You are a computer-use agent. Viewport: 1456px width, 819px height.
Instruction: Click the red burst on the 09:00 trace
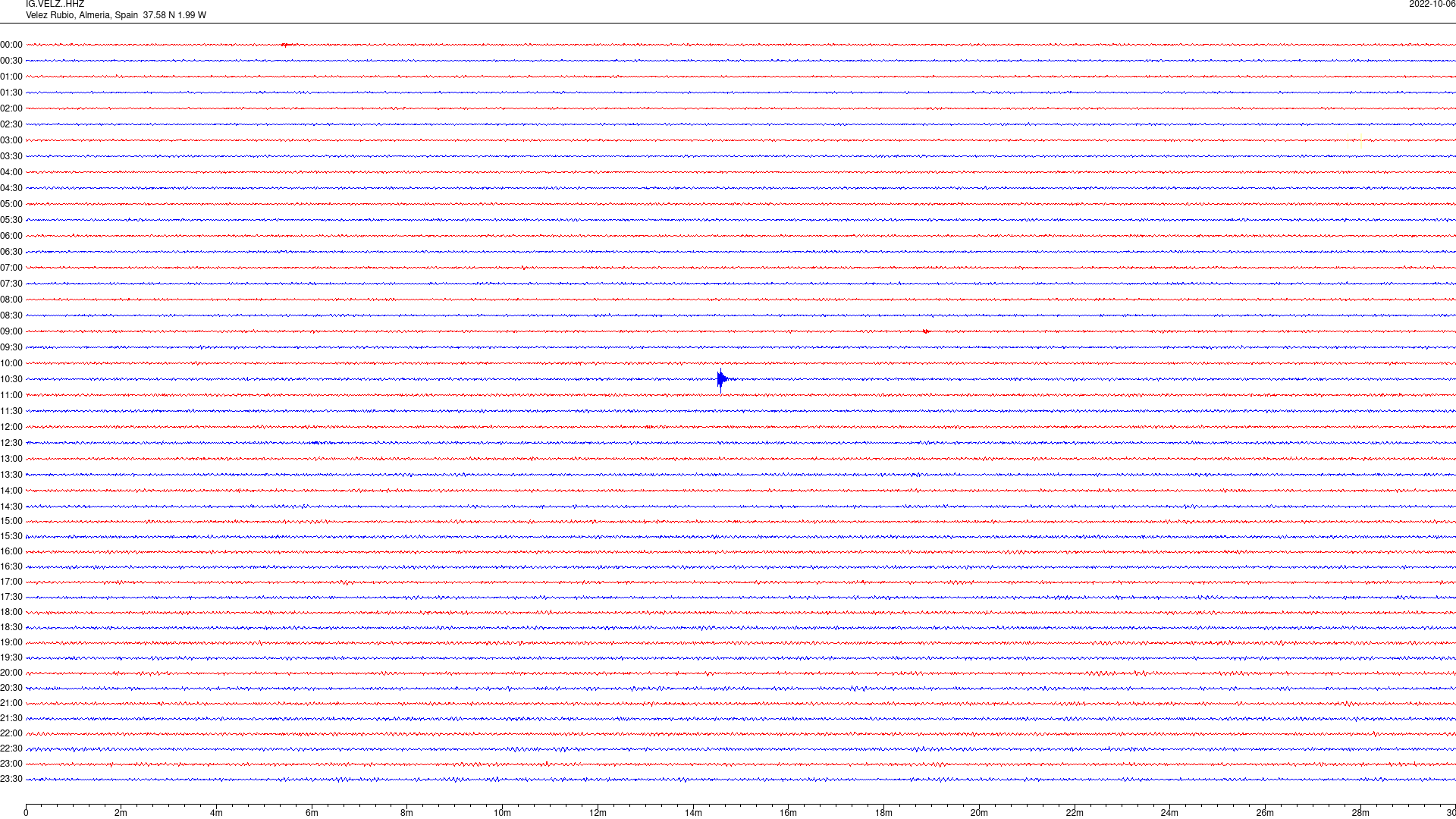pos(927,331)
